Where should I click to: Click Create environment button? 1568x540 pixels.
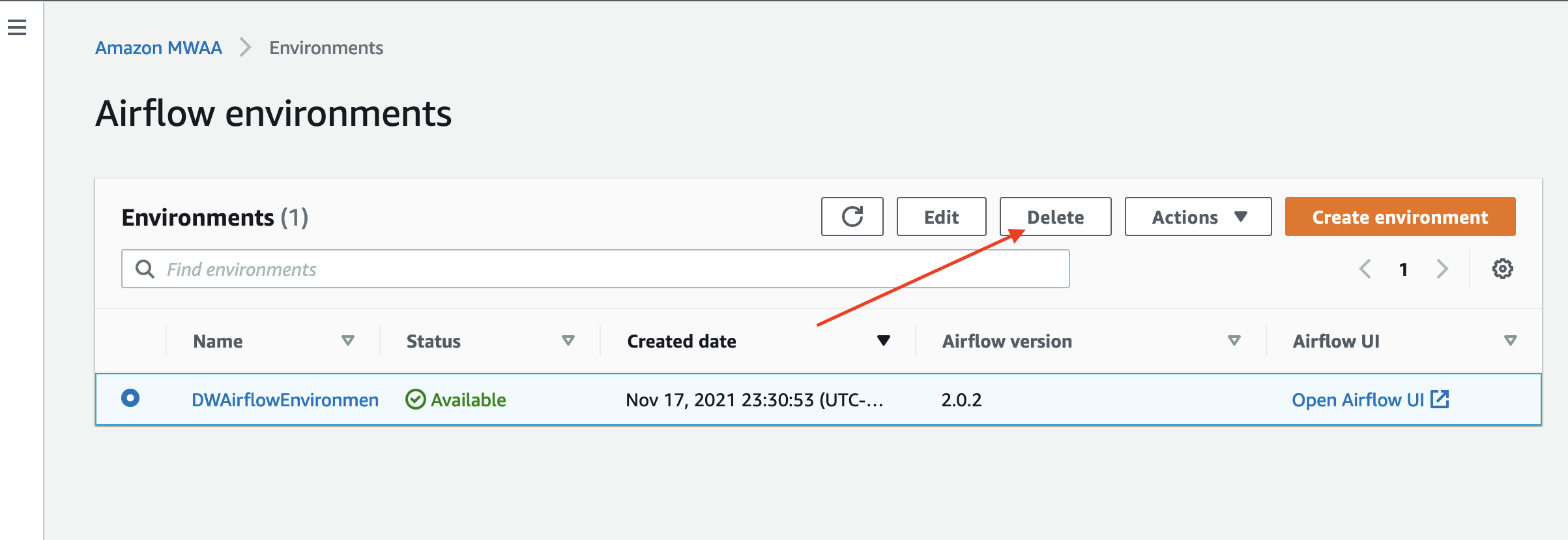1400,217
